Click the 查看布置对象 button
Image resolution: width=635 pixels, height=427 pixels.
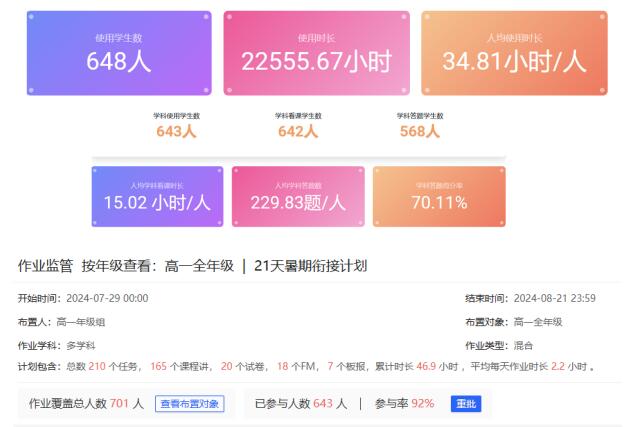pos(189,404)
